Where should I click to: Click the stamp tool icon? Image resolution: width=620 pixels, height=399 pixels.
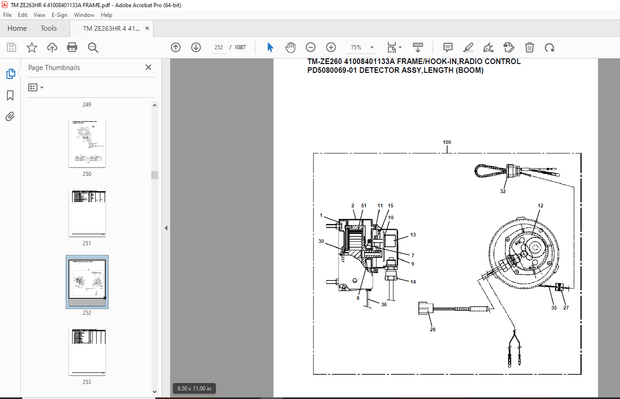point(509,47)
